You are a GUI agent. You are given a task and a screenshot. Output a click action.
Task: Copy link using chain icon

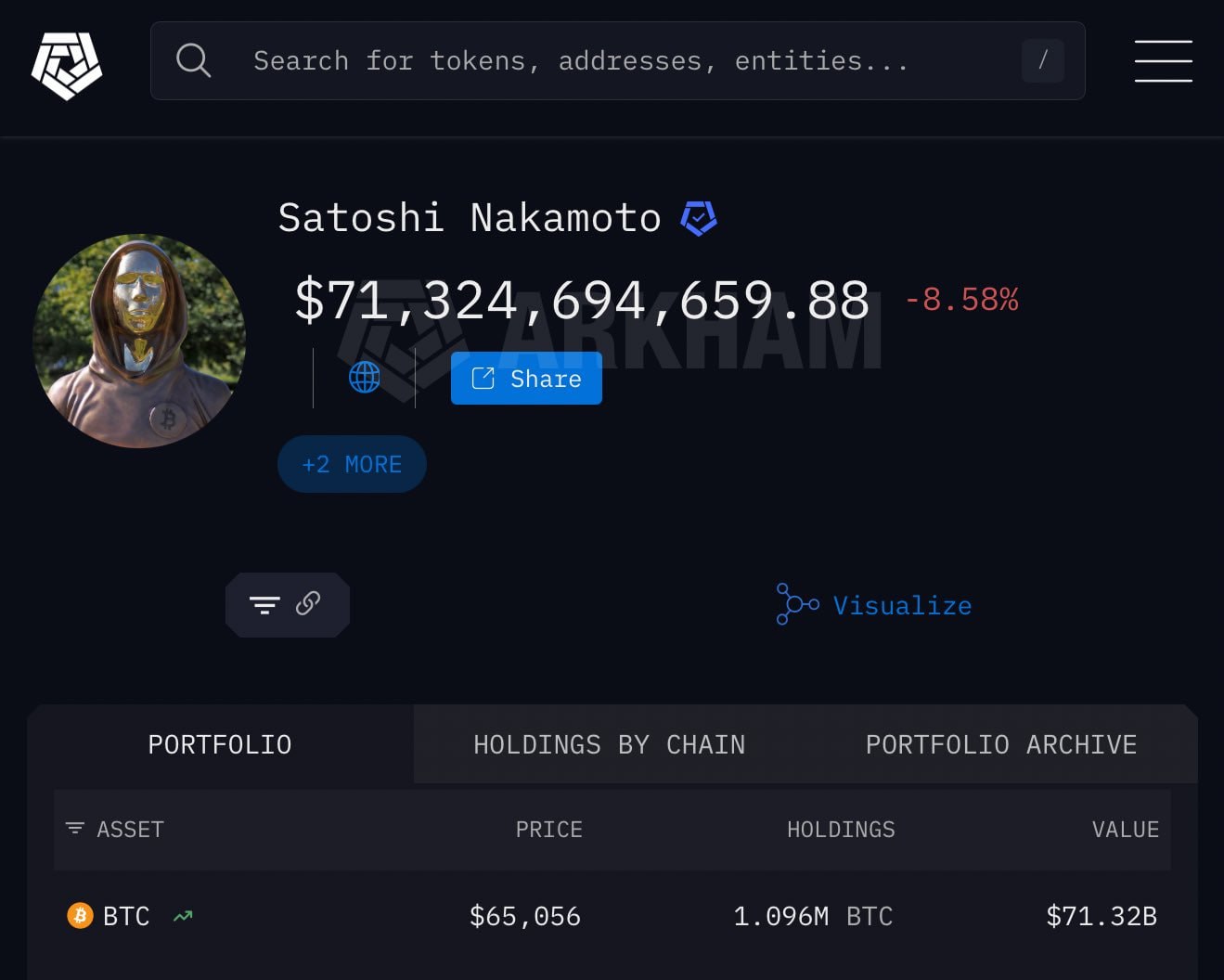click(308, 604)
